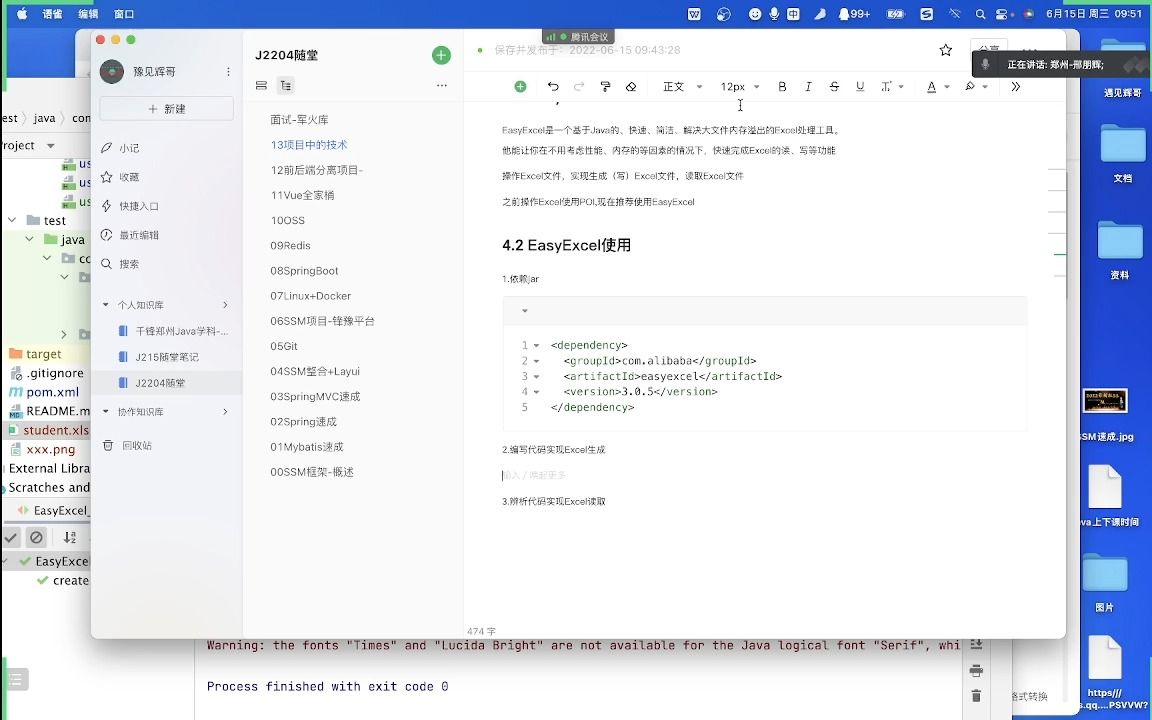Click the clear formatting eraser icon
Viewport: 1152px width, 720px height.
[x=632, y=87]
